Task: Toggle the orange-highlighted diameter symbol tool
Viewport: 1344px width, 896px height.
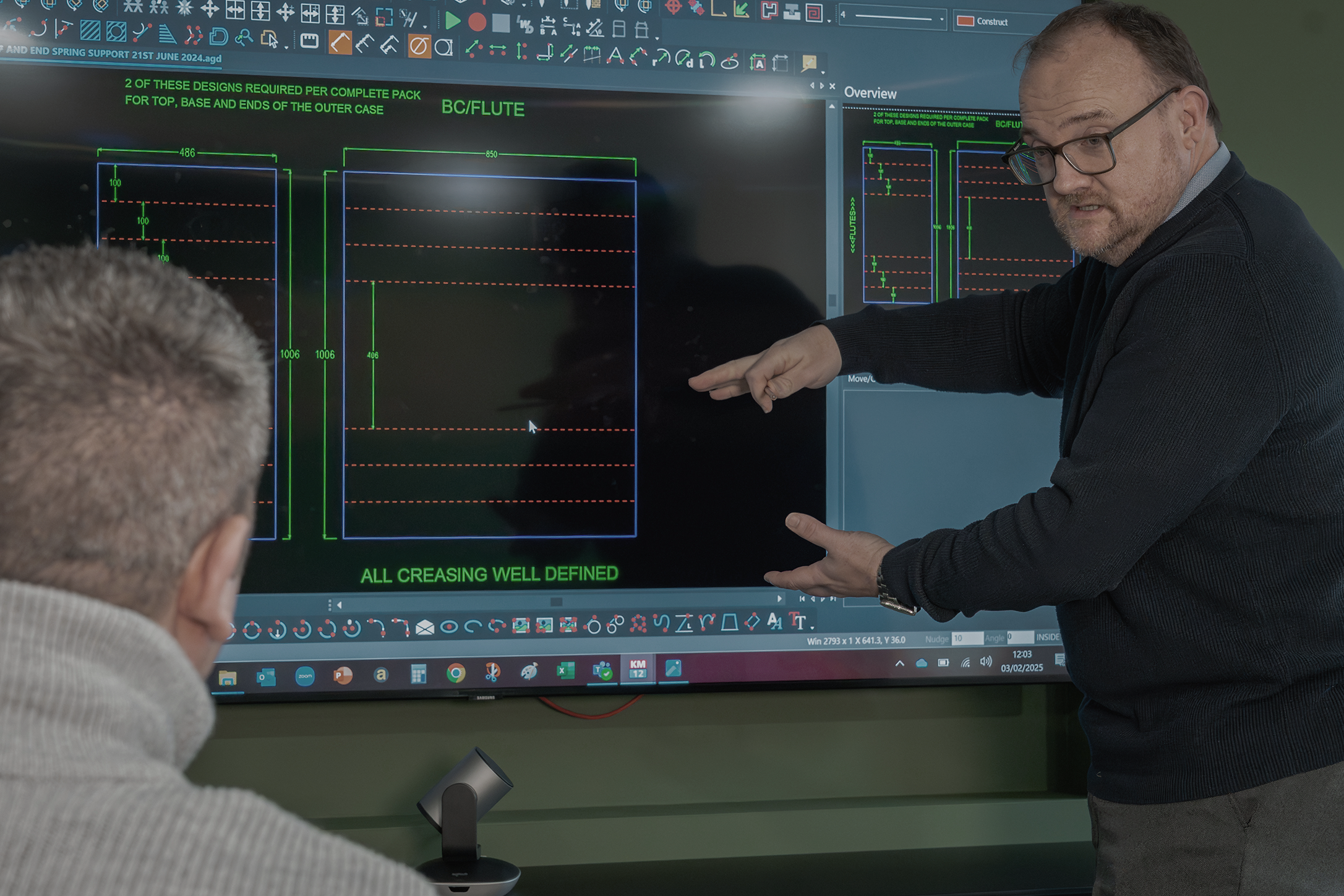Action: 419,46
